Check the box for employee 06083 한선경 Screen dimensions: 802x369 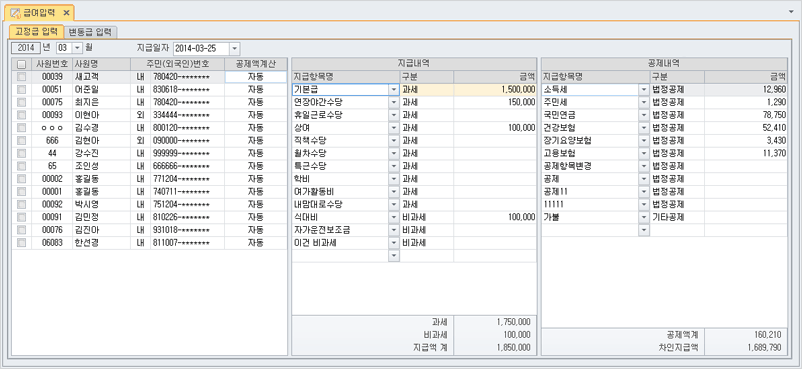tap(21, 243)
